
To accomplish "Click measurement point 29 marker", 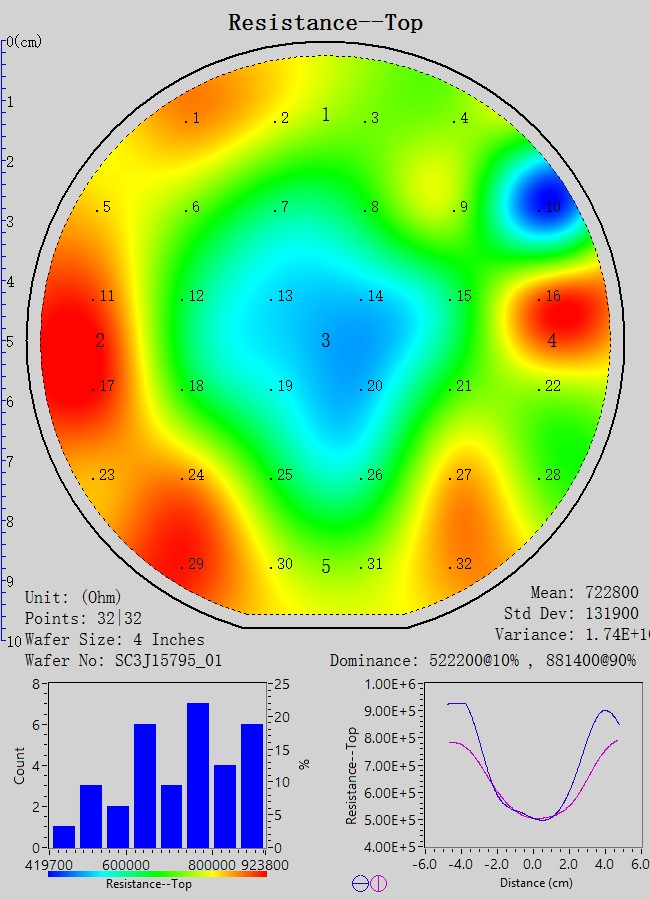I will (192, 565).
